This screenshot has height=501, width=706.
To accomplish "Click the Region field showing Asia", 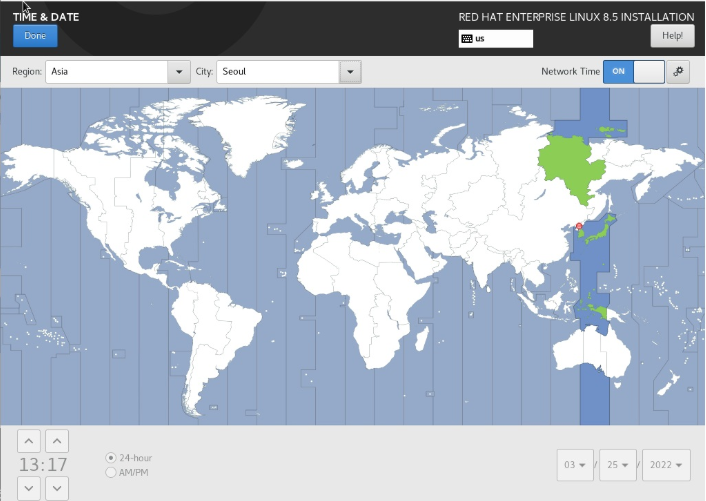I will click(107, 72).
